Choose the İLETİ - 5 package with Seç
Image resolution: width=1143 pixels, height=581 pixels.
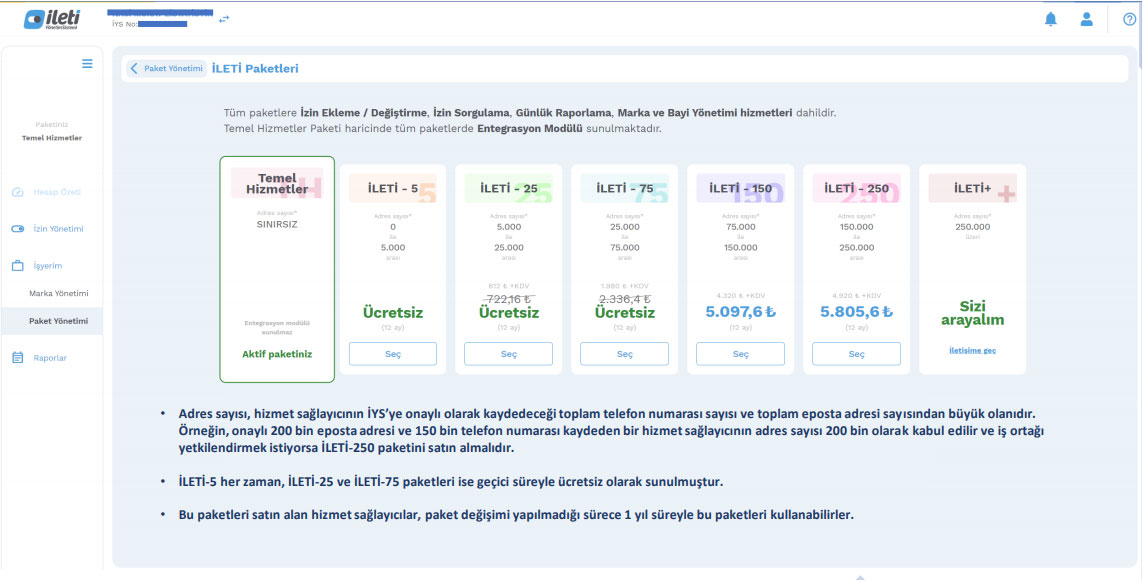tap(393, 354)
